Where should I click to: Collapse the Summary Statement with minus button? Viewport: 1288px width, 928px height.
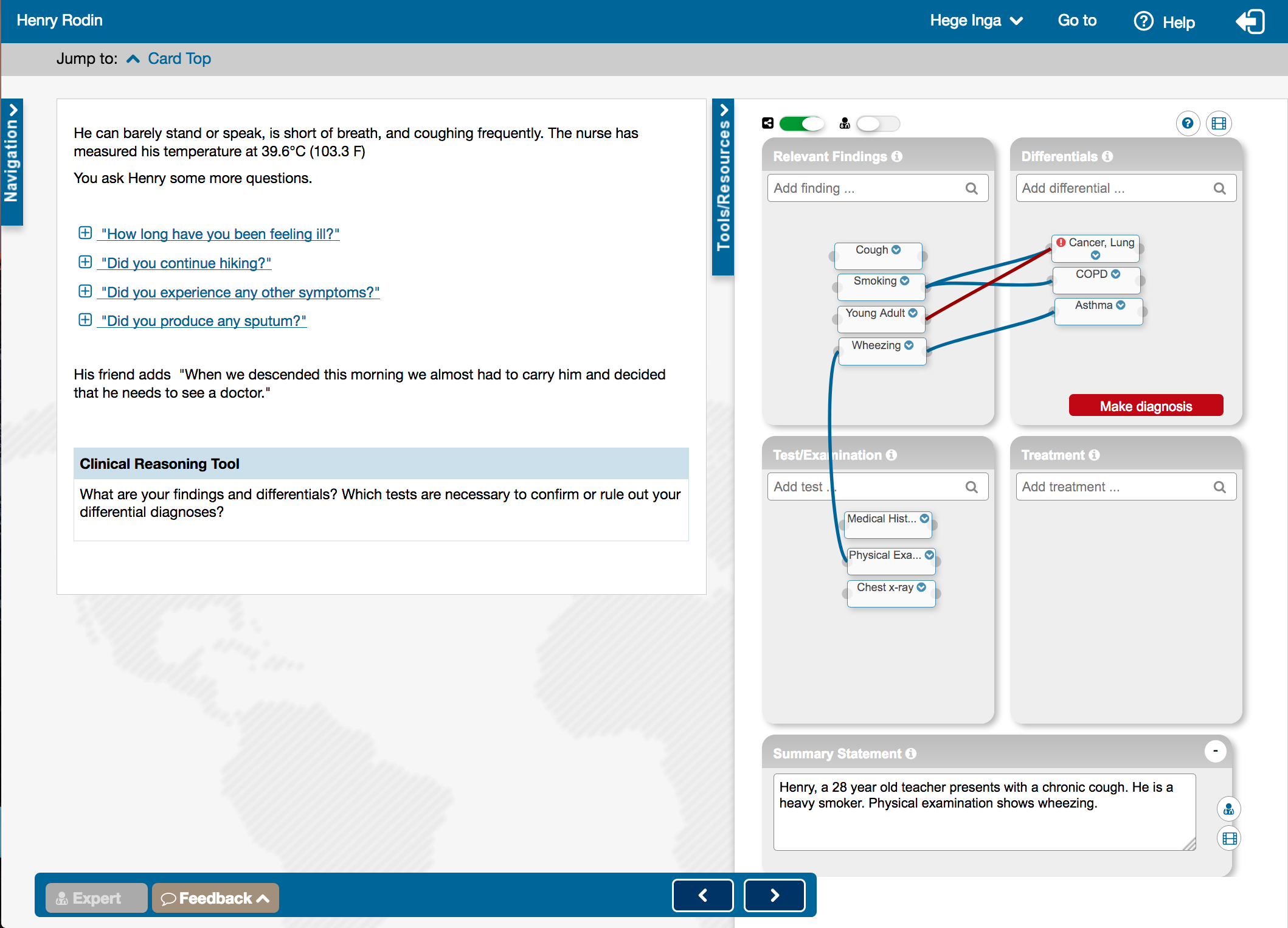(x=1215, y=751)
